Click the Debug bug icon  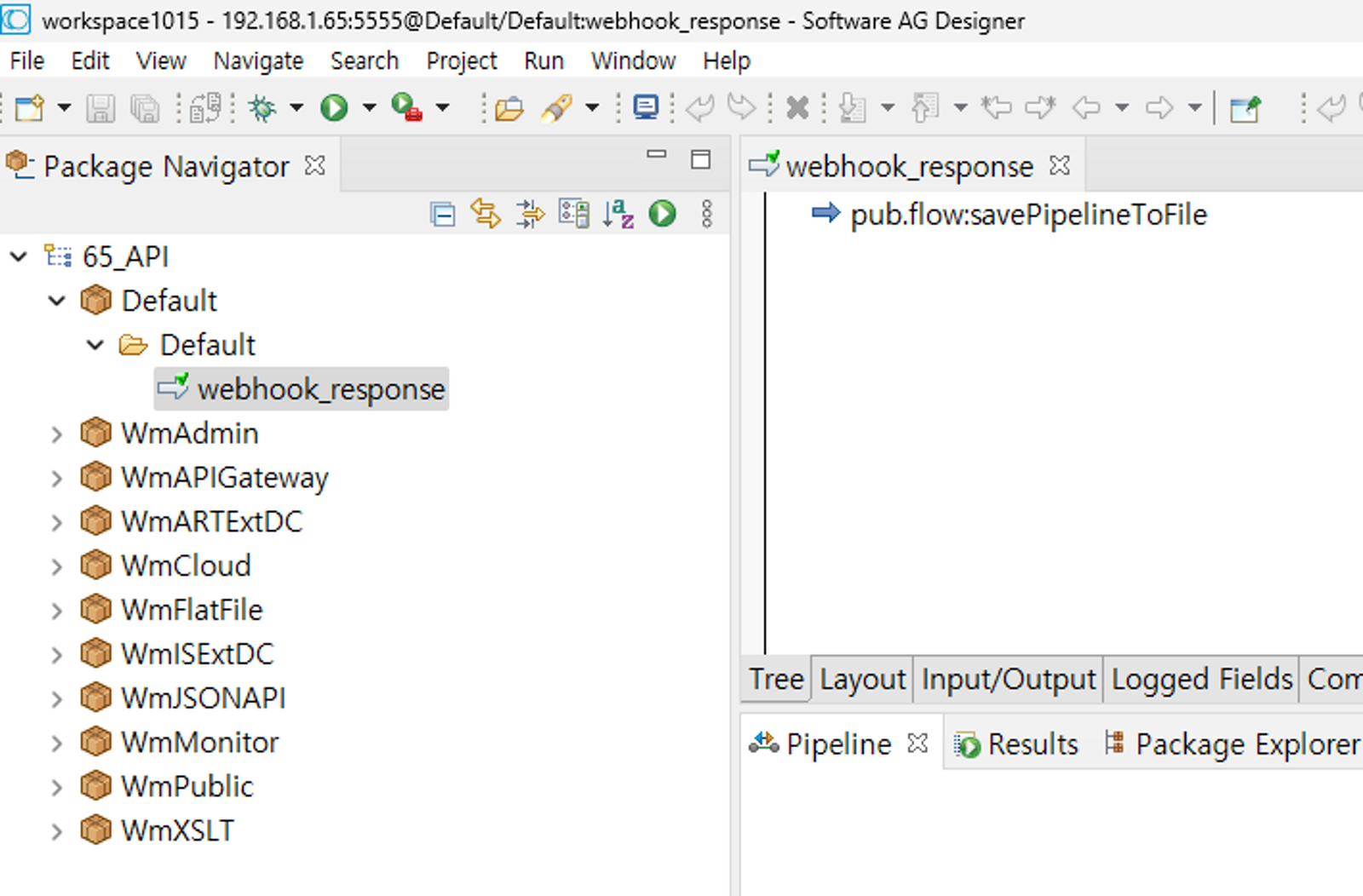(x=262, y=108)
